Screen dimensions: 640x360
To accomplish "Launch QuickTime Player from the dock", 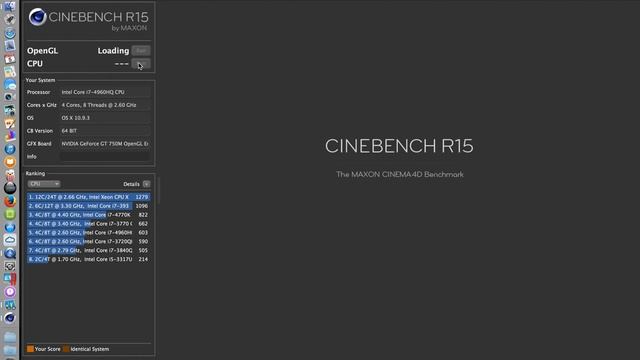I will click(10, 253).
